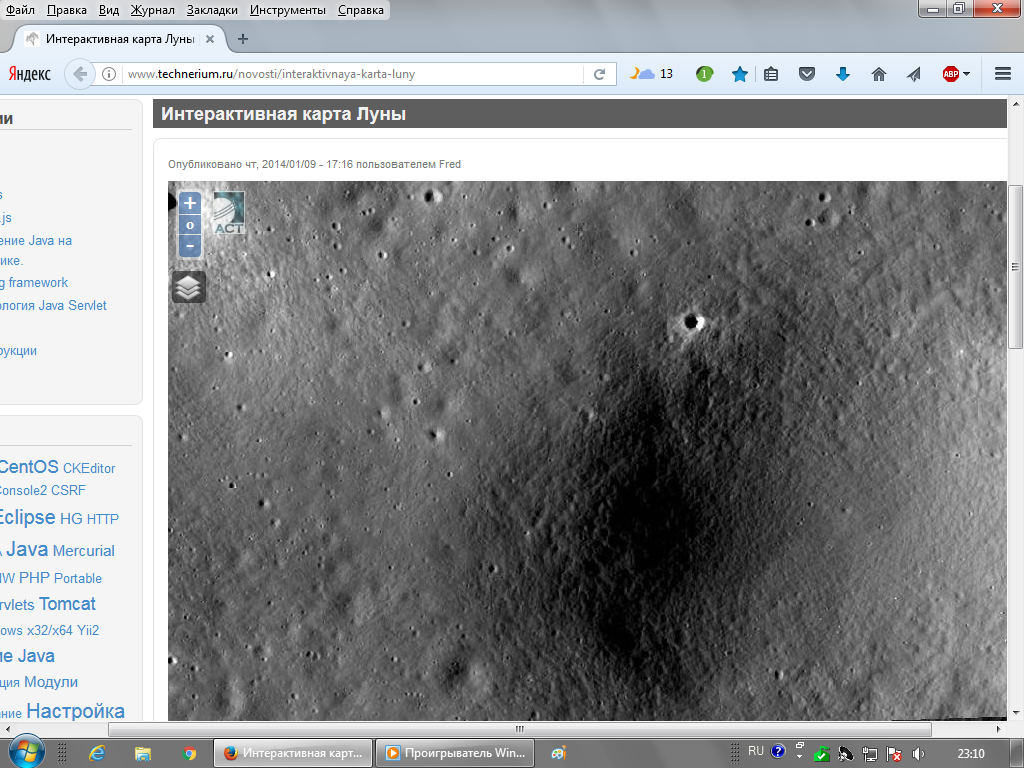
Task: Click the paper plane send icon
Action: tap(914, 74)
